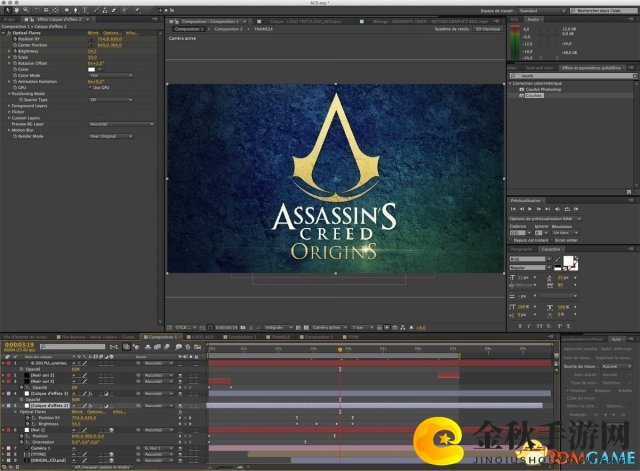Open the Paragraphe panel tab
This screenshot has height=471, width=640.
(521, 249)
